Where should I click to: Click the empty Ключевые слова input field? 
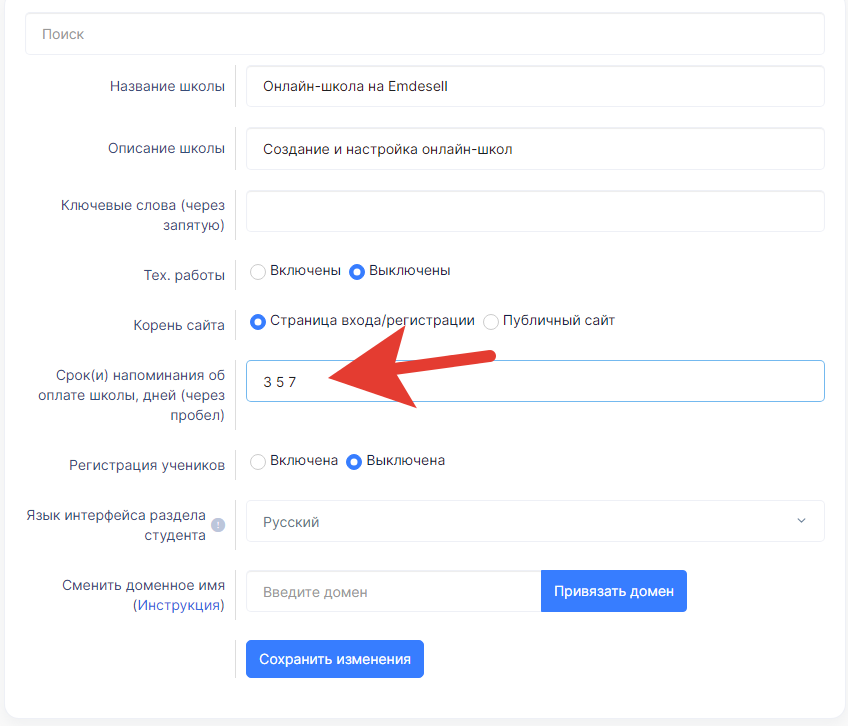[x=535, y=211]
